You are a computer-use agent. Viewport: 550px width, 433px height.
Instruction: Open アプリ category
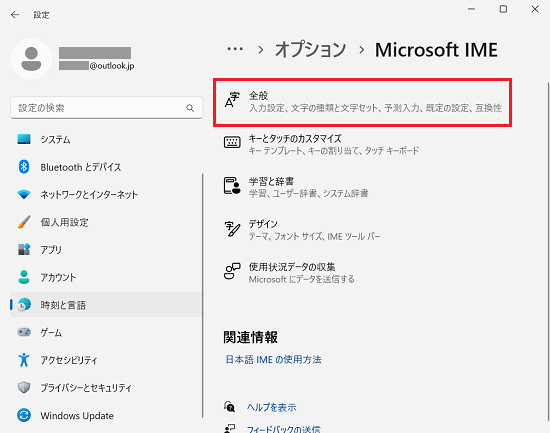point(106,249)
